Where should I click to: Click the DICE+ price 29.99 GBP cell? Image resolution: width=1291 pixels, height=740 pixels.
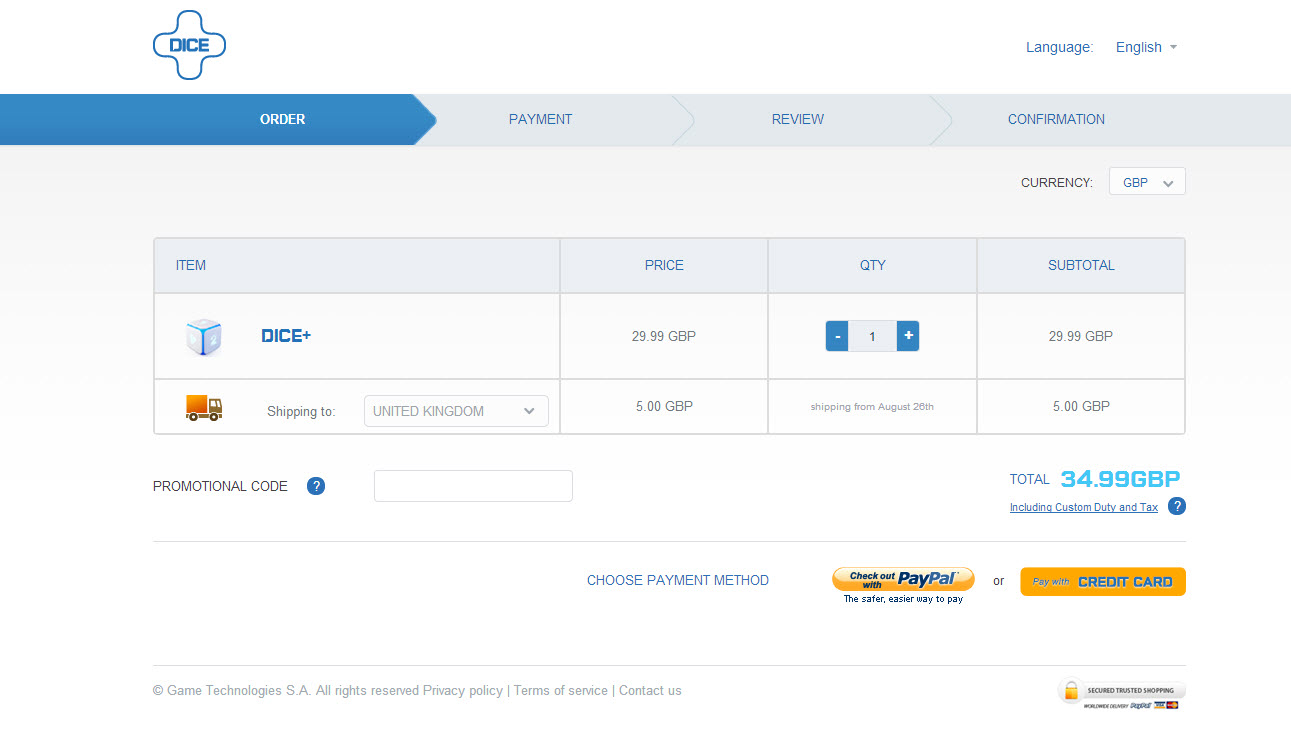click(x=664, y=336)
